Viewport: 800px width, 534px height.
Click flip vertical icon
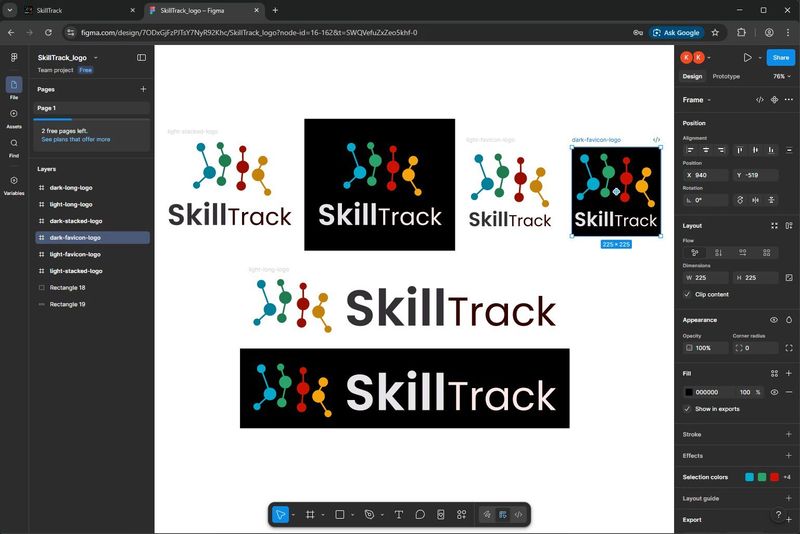click(x=771, y=200)
